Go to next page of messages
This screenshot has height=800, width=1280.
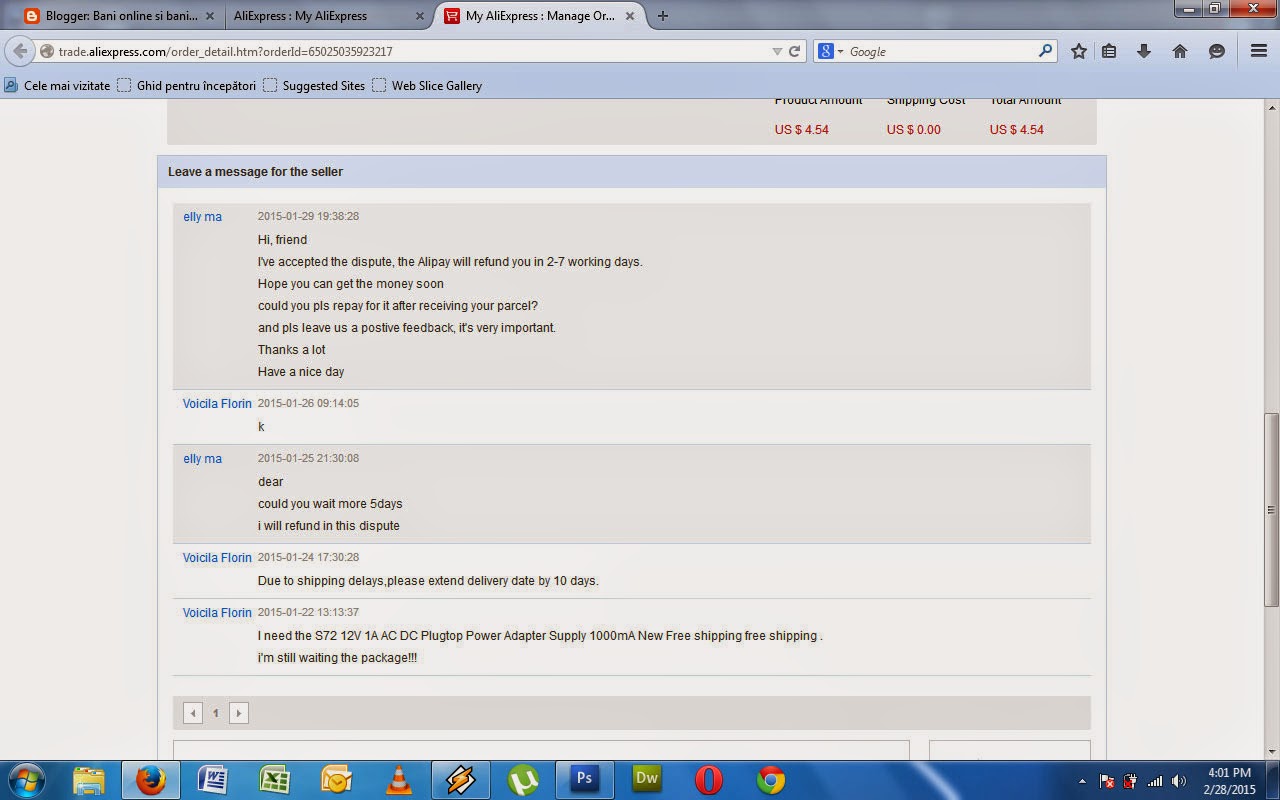[x=238, y=713]
